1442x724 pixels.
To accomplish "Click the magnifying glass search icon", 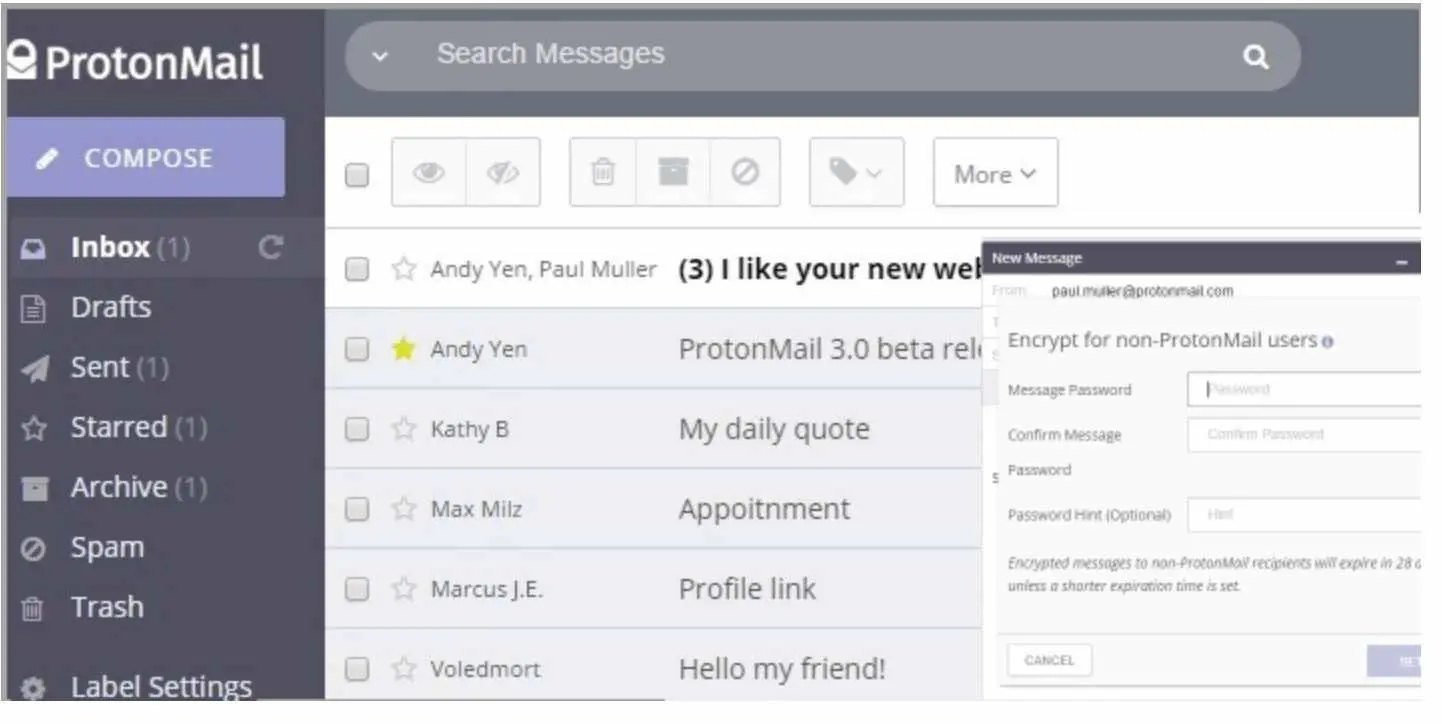I will point(1255,56).
